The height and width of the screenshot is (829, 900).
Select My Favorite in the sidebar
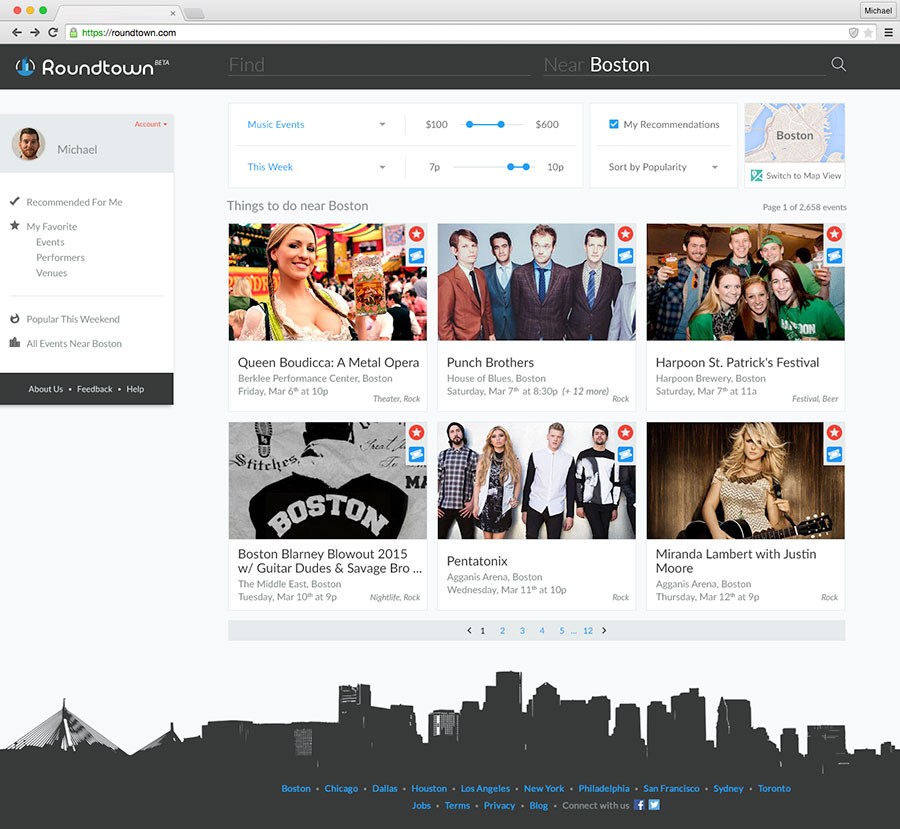52,227
